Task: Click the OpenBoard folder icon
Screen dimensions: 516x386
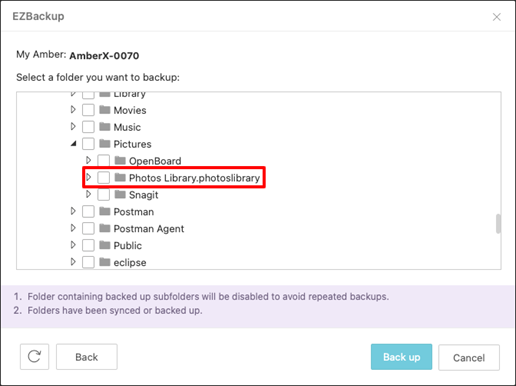Action: 120,161
